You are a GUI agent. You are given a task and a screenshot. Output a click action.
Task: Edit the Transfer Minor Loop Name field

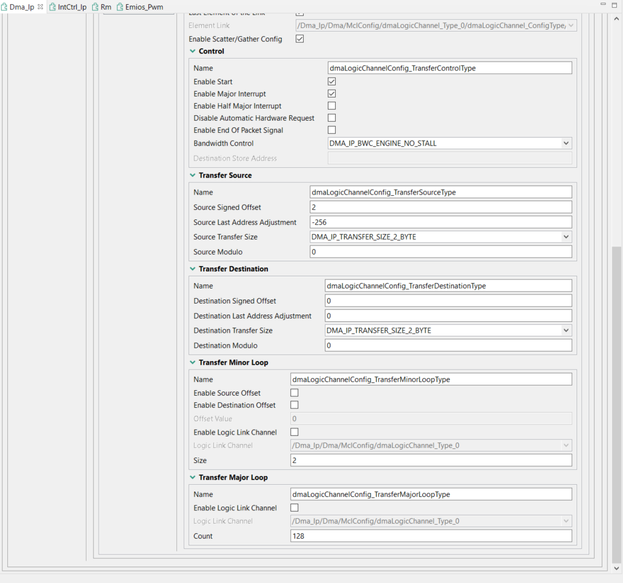coord(431,380)
